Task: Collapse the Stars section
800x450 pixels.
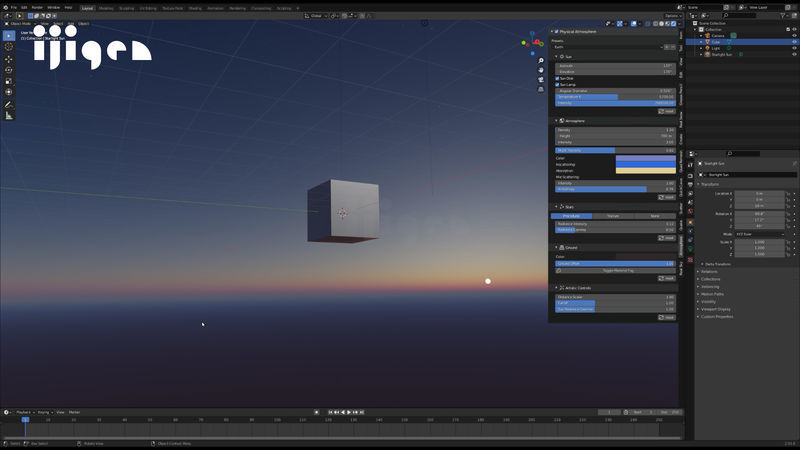Action: (x=556, y=207)
